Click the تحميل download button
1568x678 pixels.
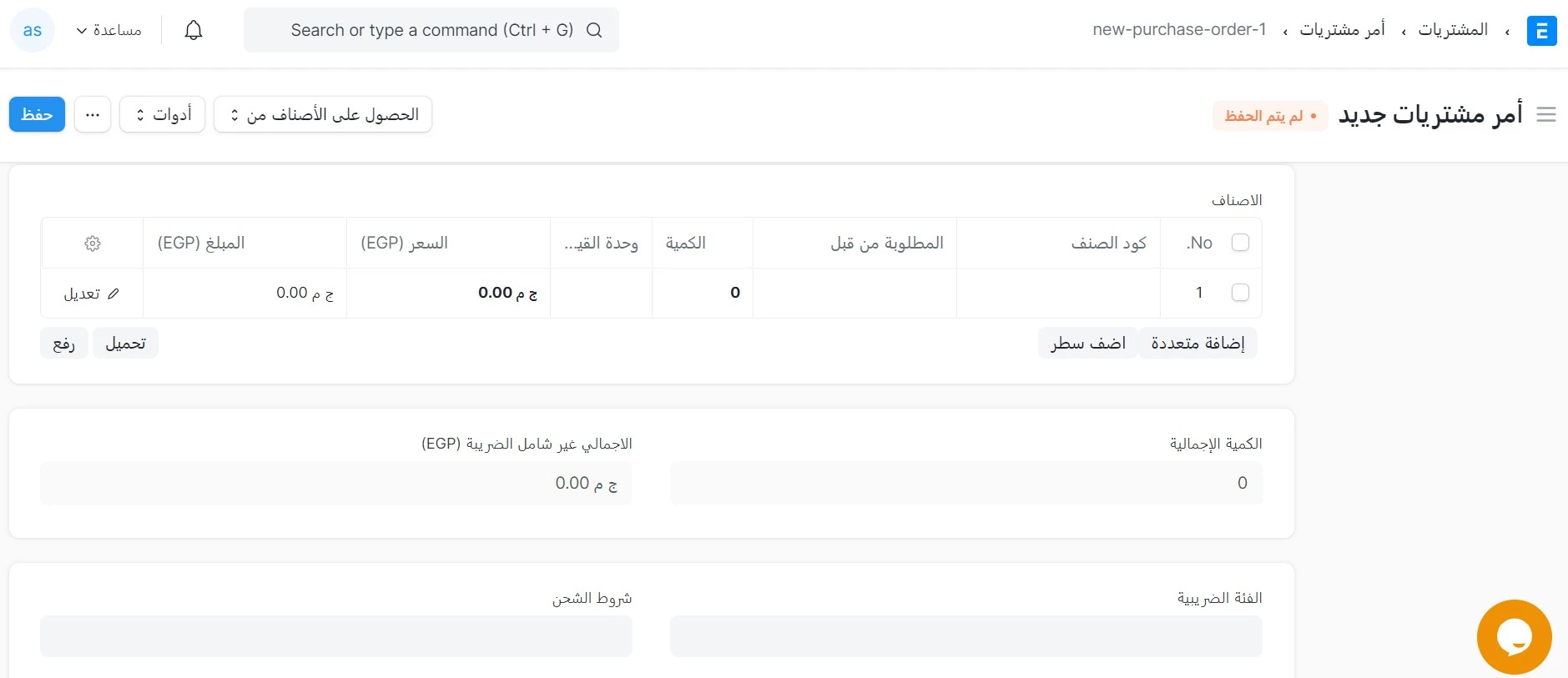[125, 343]
